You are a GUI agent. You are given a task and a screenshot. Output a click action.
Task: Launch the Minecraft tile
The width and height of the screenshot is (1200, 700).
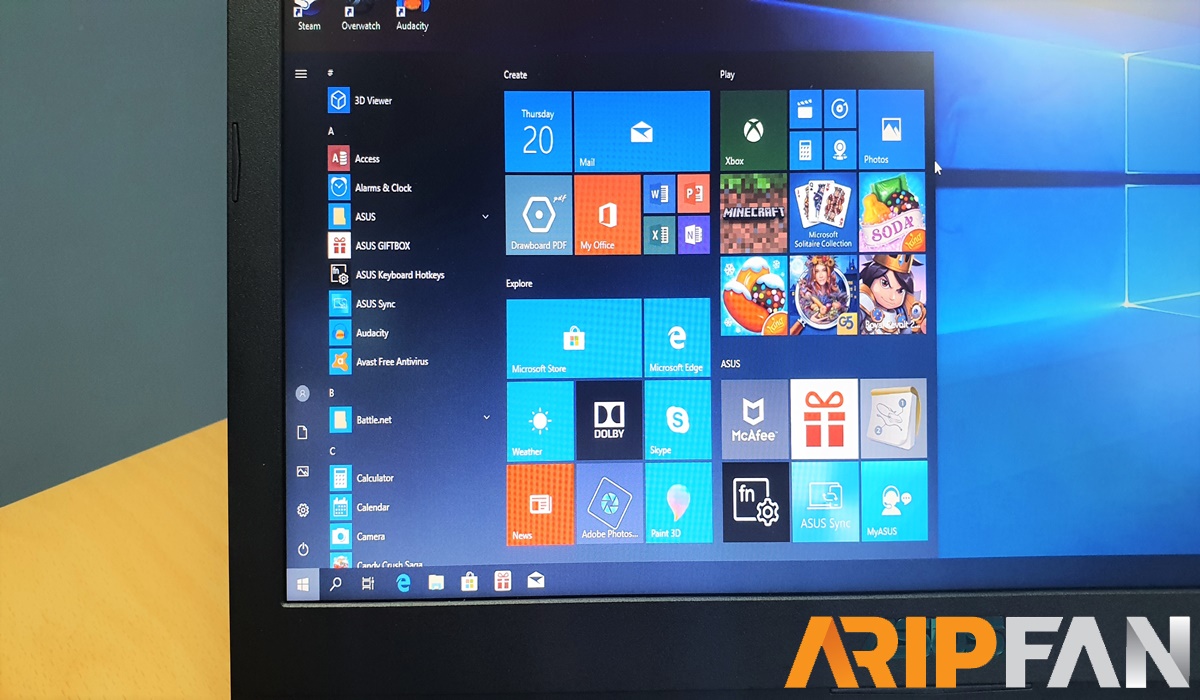753,212
